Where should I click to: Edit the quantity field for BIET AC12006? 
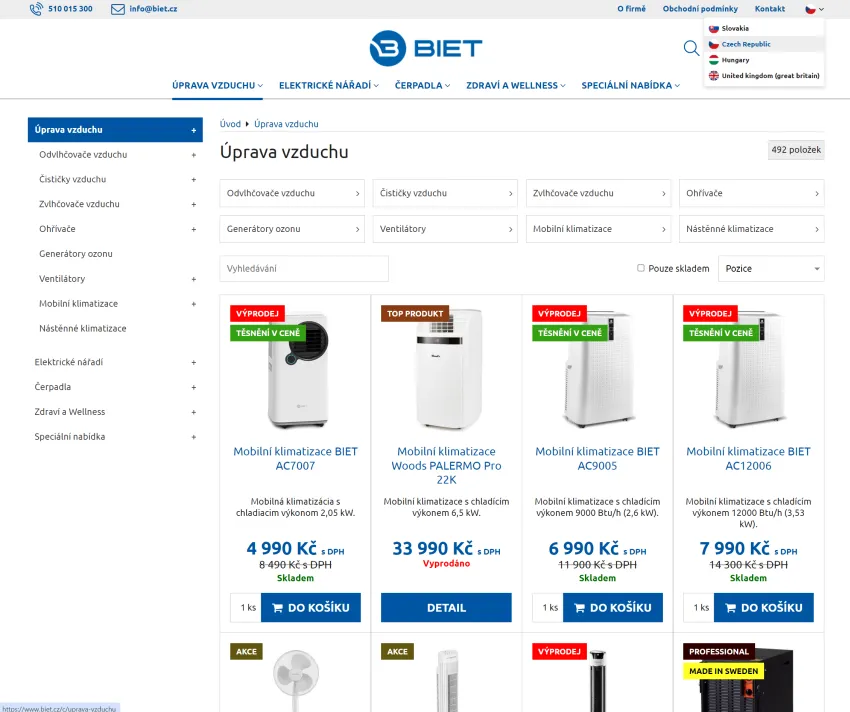699,607
